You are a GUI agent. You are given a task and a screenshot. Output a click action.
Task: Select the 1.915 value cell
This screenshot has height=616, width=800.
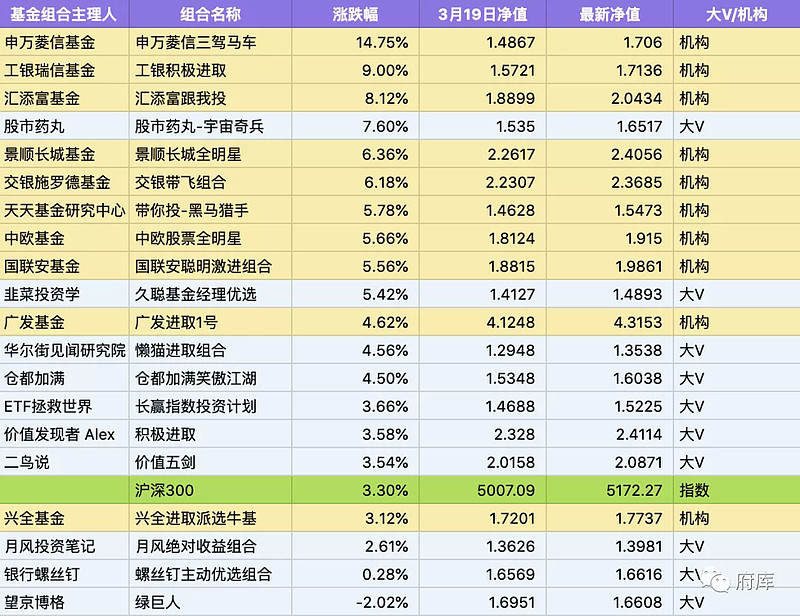610,238
